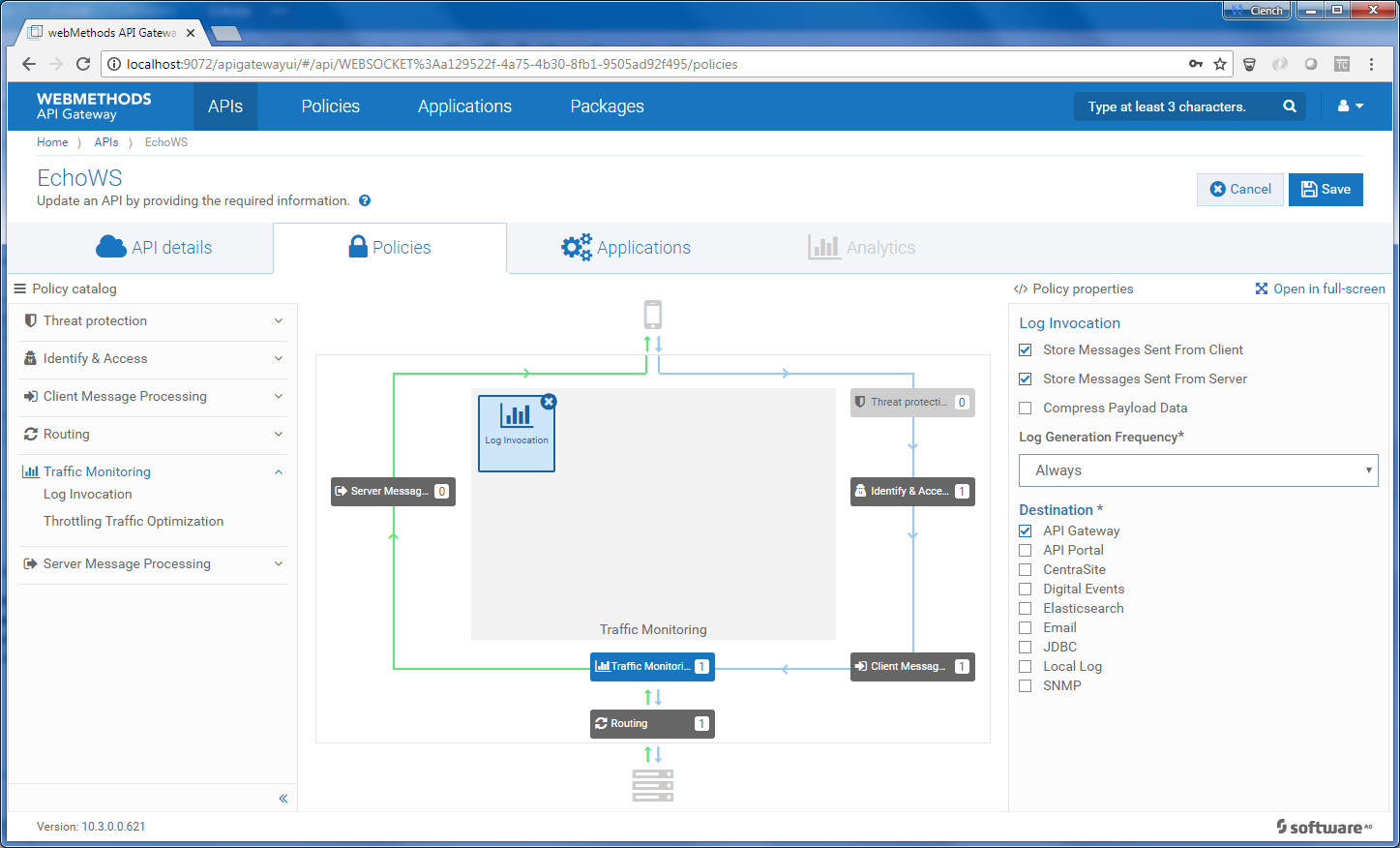Save the API changes
Viewport: 1400px width, 848px height.
click(1326, 190)
